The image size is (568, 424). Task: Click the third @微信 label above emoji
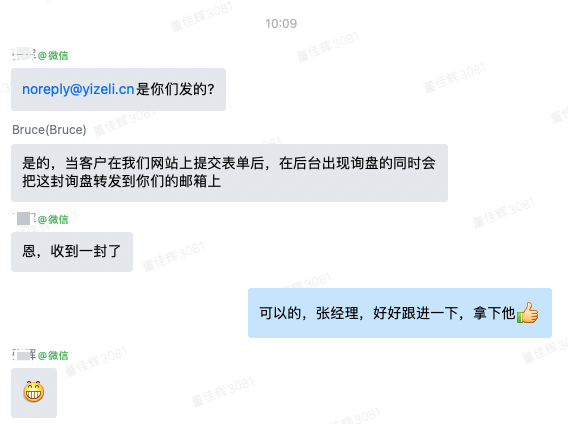(x=53, y=356)
